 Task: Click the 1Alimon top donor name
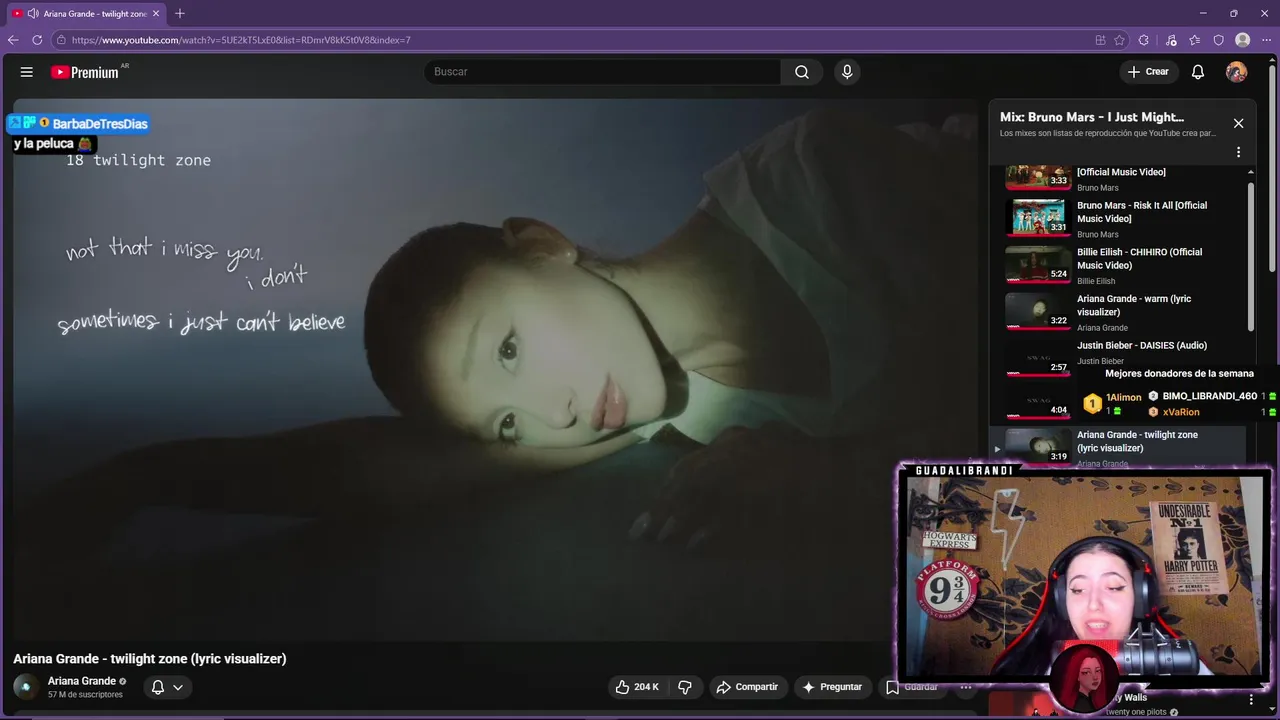tap(1123, 397)
